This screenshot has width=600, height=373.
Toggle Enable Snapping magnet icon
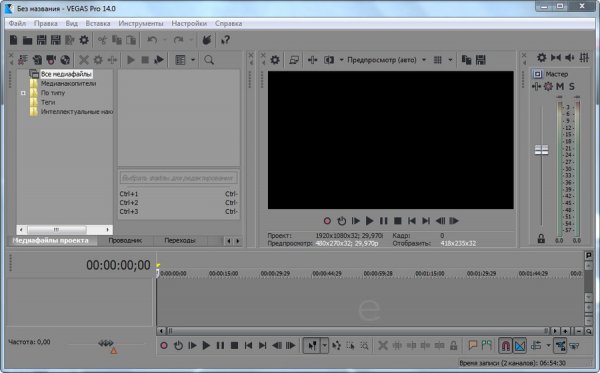click(505, 346)
